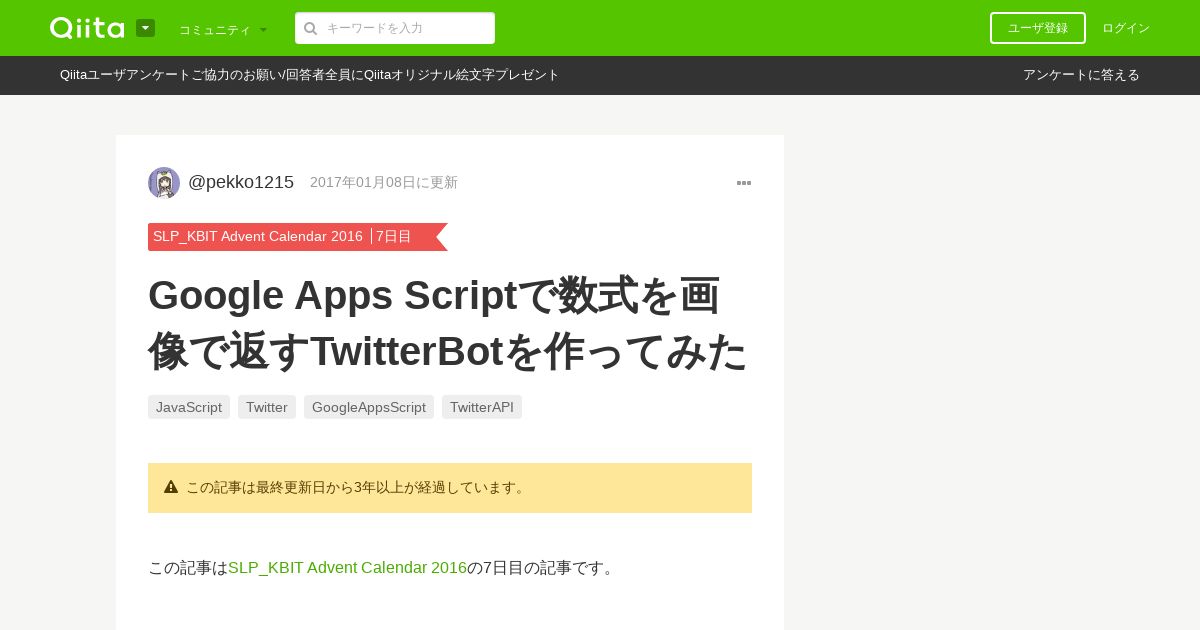
Task: Click the 7日目 label in the banner
Action: pos(394,237)
